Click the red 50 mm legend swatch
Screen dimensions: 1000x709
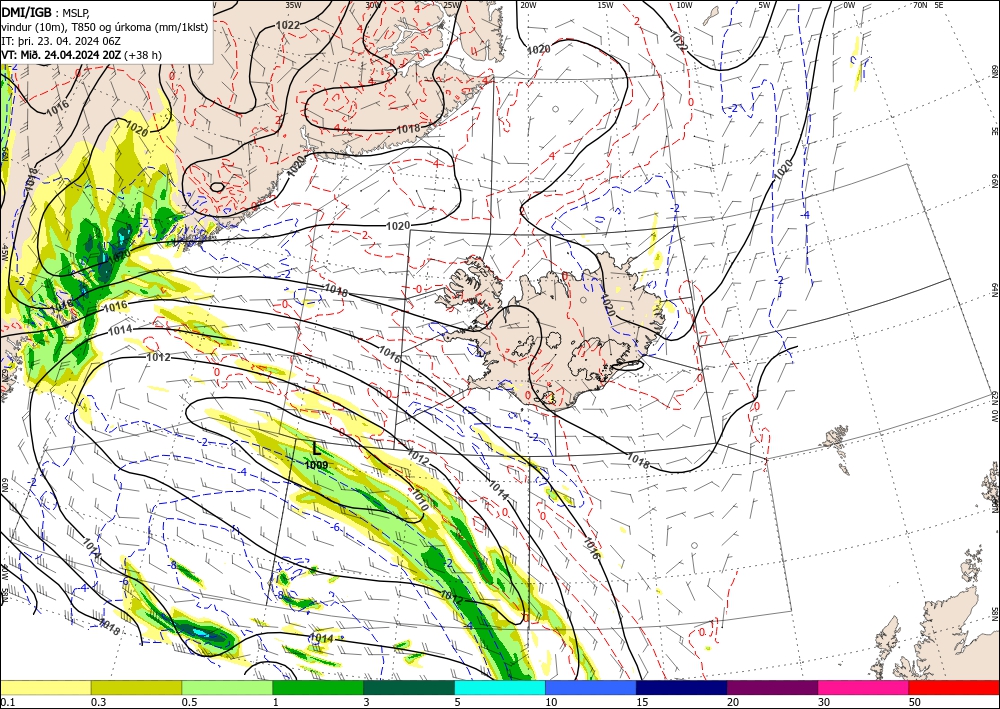[954, 687]
